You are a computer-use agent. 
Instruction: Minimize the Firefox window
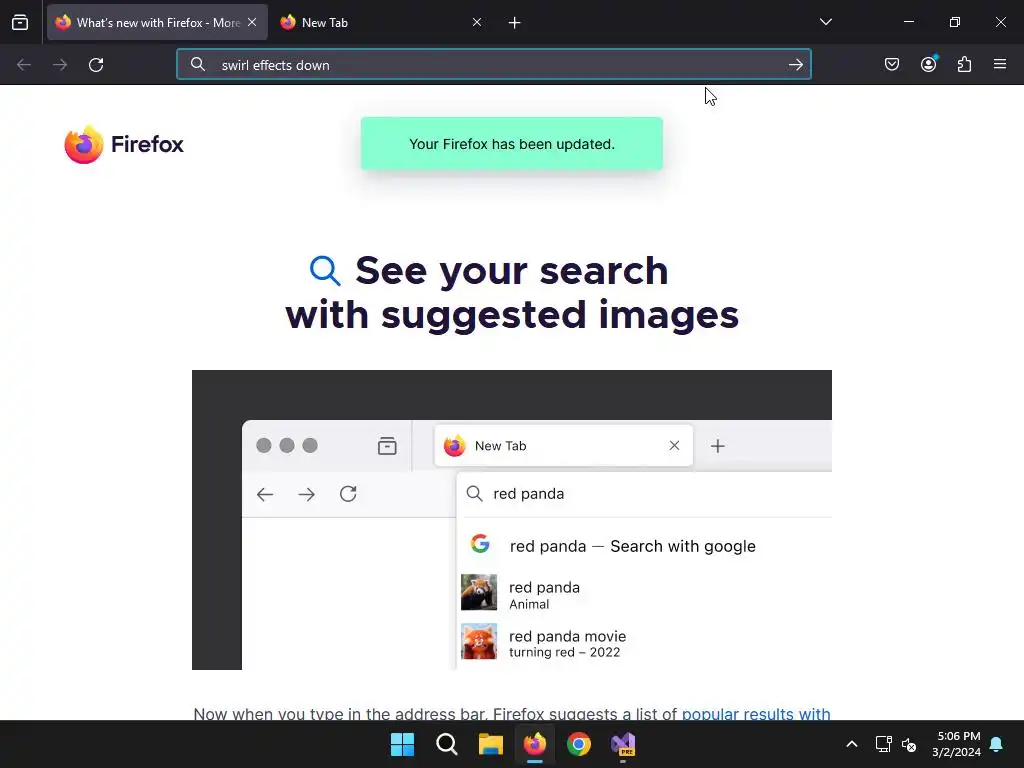tap(908, 22)
